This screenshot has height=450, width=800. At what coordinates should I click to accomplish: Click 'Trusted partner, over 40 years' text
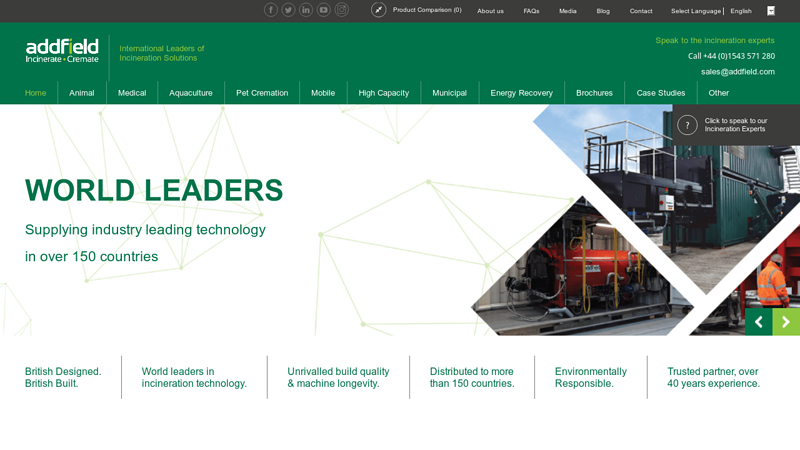[x=713, y=378]
